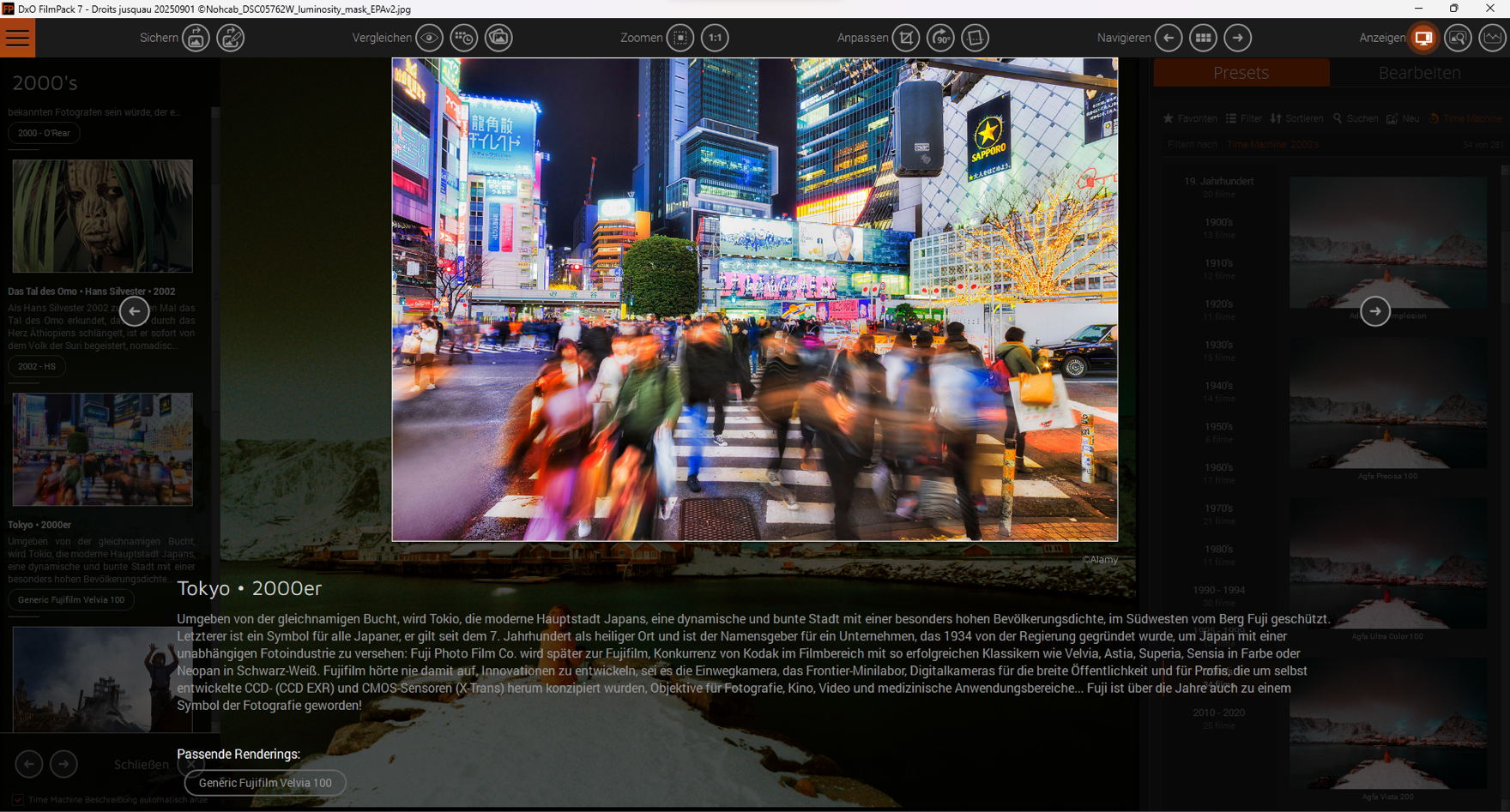Click the zoom-to-fit icon next to Zoomen
Viewport: 1510px width, 812px height.
(680, 38)
